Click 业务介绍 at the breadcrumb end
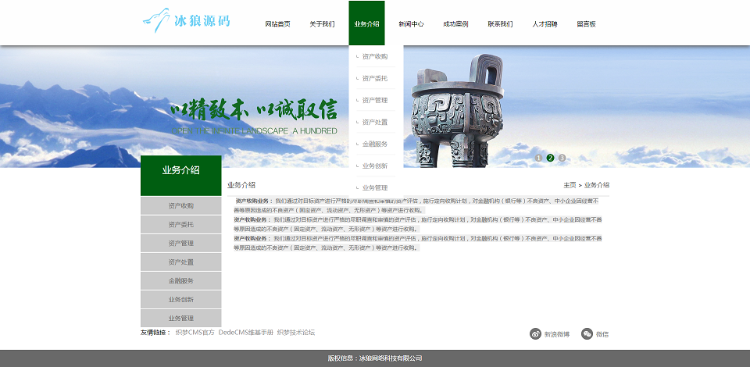Screen dimensions: 750x367 click(x=596, y=185)
